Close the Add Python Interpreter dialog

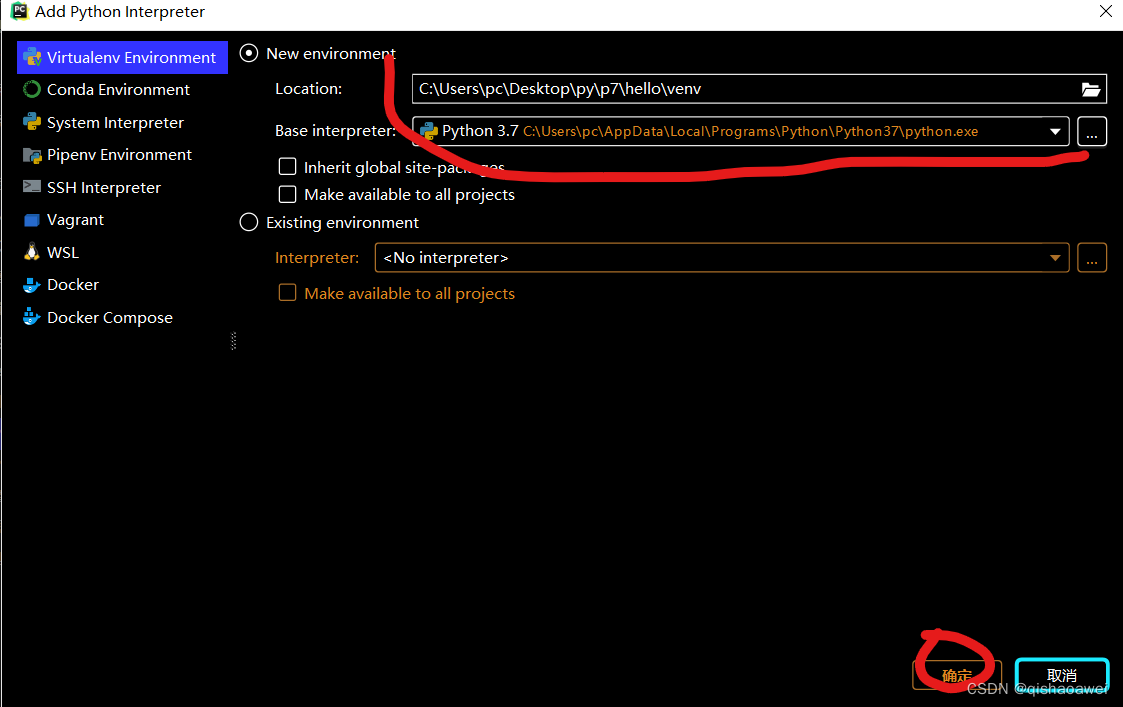(1105, 11)
